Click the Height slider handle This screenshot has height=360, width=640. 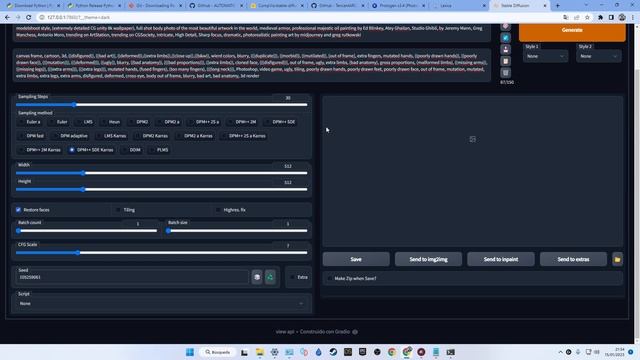click(x=83, y=189)
